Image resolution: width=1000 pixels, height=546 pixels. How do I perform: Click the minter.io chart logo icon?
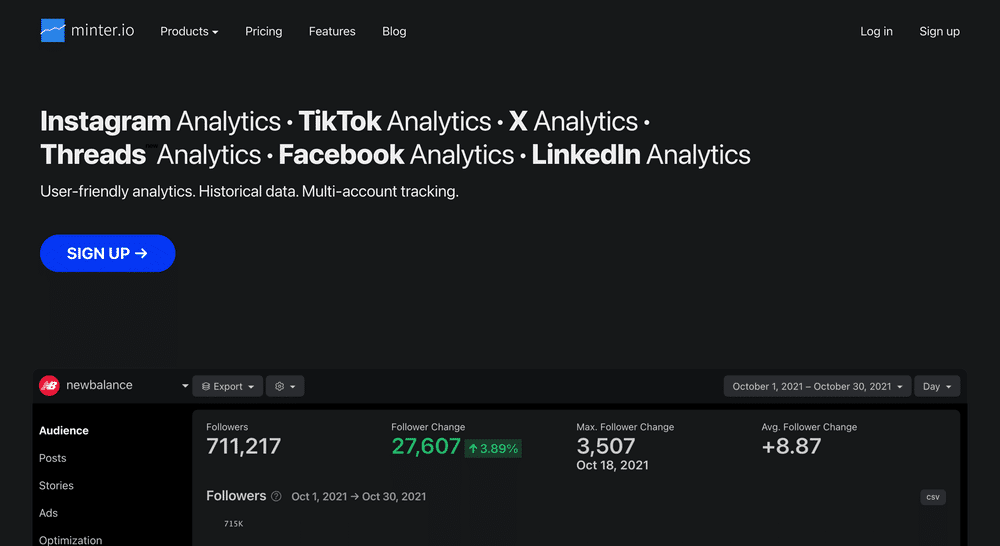53,31
